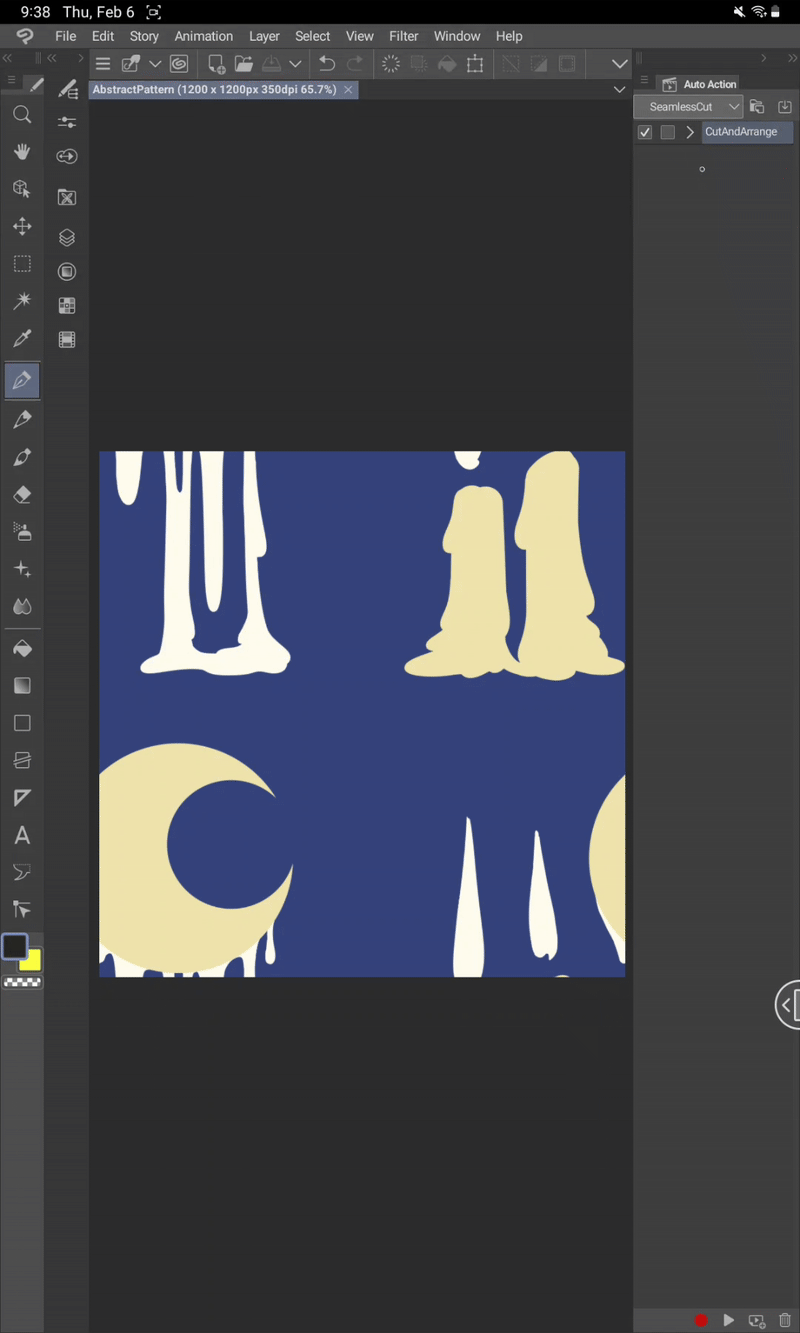The image size is (800, 1333).
Task: Select the Gradient tool
Action: click(x=22, y=686)
